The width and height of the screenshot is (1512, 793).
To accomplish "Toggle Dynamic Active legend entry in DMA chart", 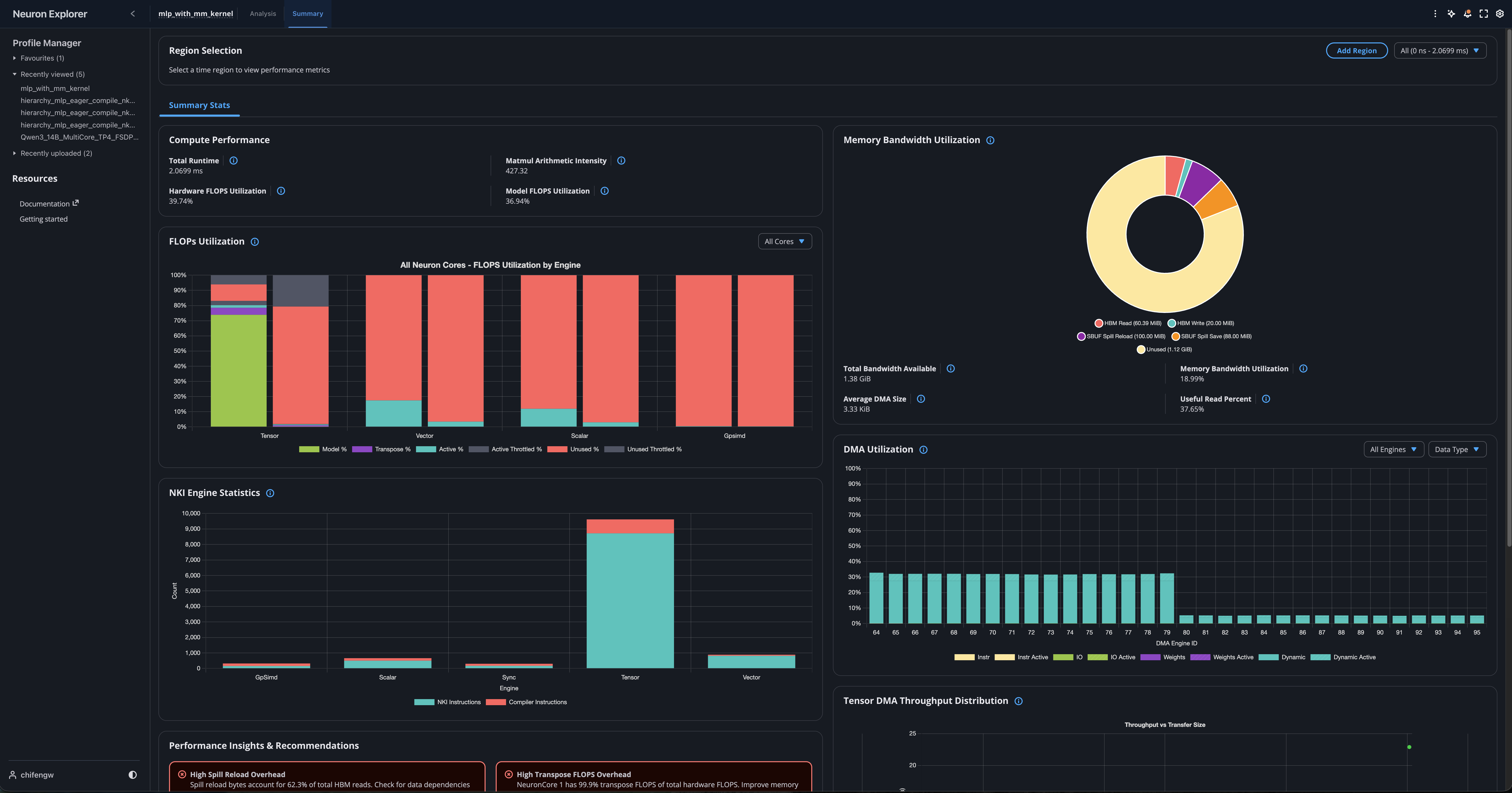I will coord(1343,657).
